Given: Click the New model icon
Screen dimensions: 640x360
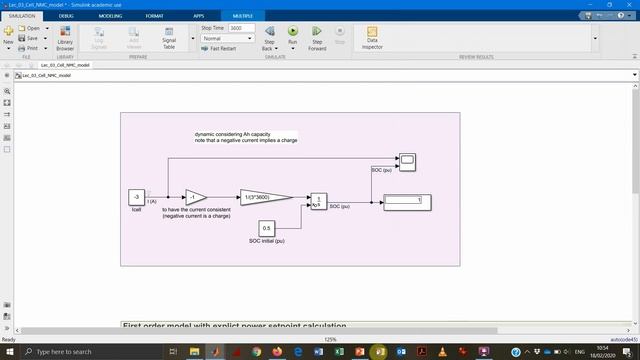Looking at the screenshot, I should click(8, 32).
